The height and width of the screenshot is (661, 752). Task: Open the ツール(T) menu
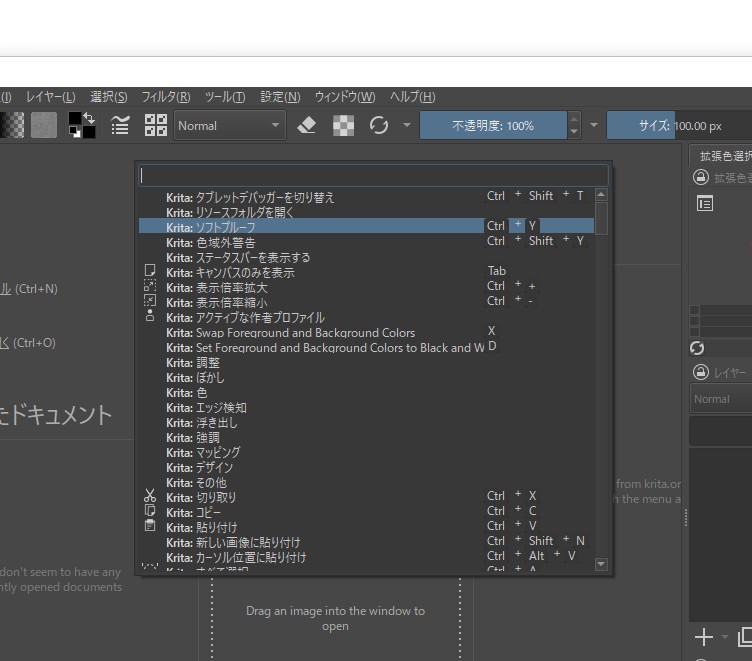(225, 97)
